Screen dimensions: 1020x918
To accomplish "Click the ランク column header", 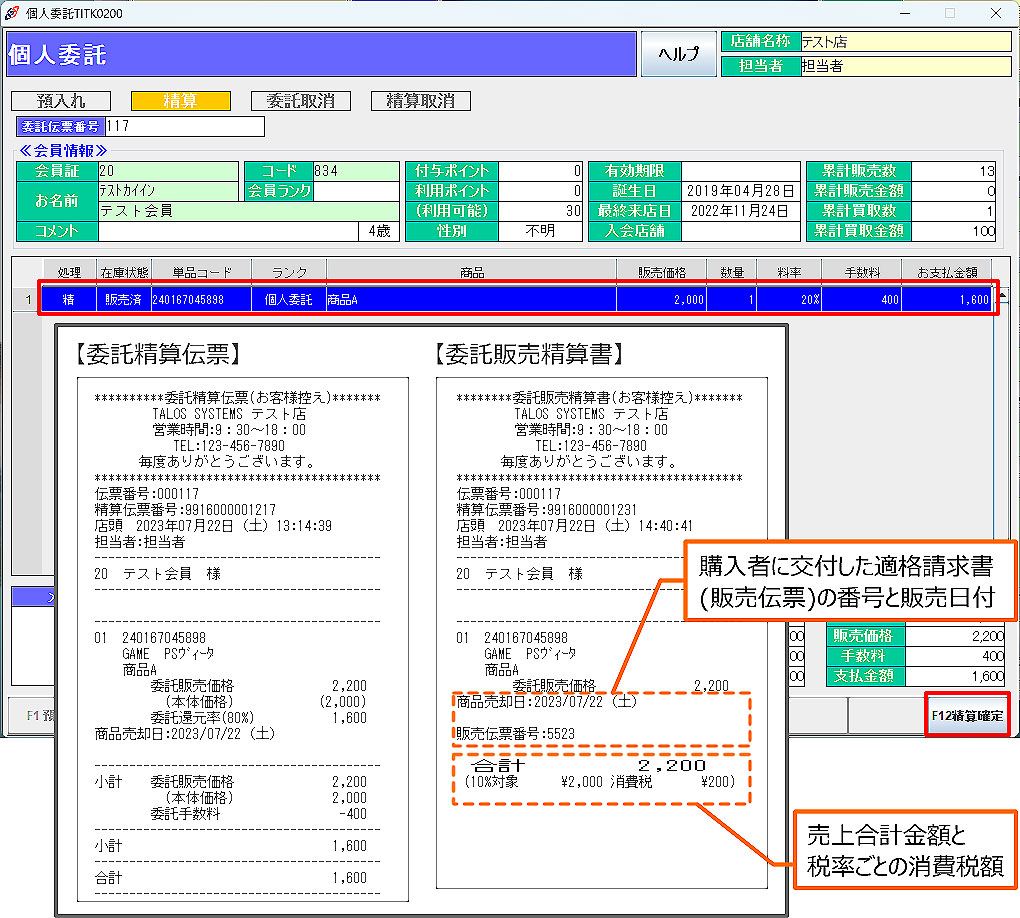I will coord(289,272).
